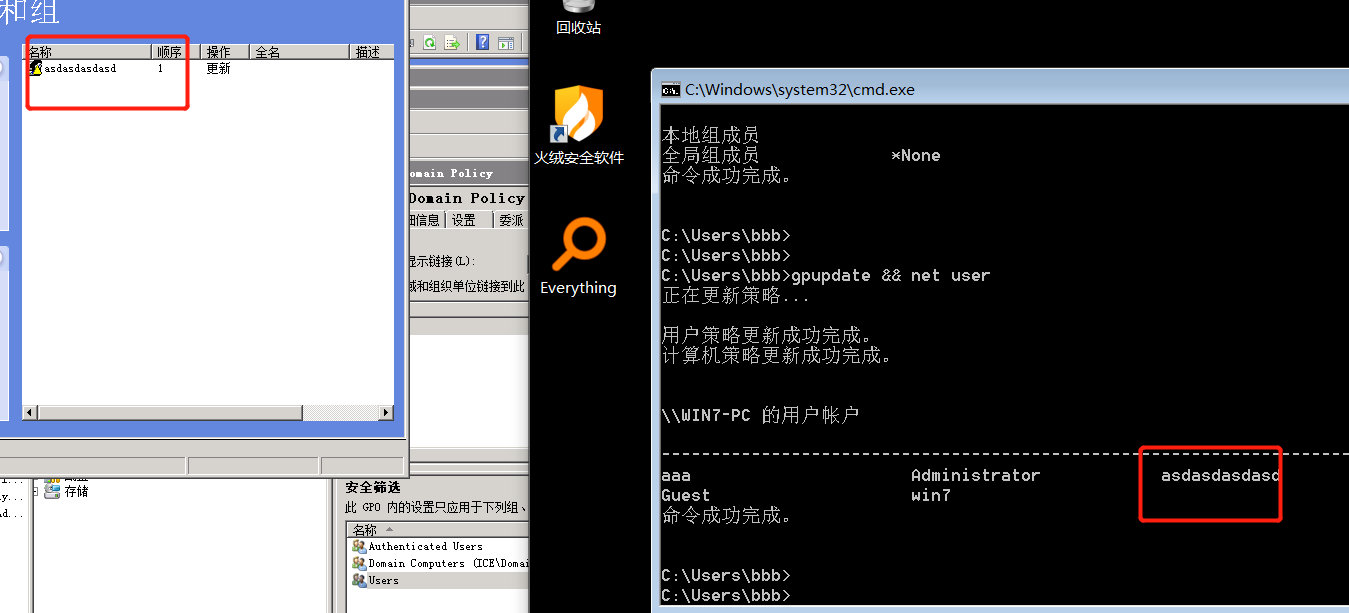1349x613 pixels.
Task: Click the blue help question-mark icon
Action: pos(483,42)
